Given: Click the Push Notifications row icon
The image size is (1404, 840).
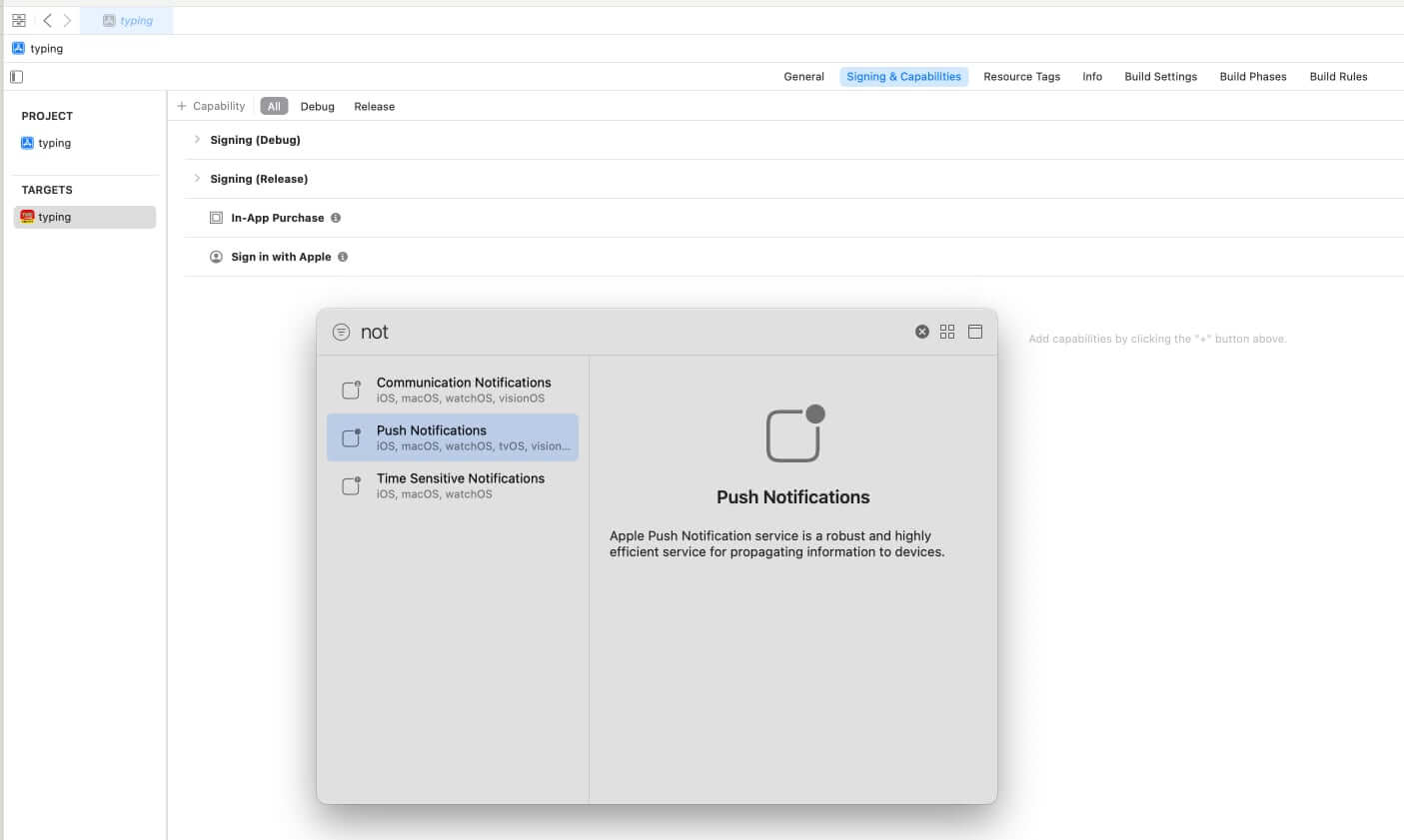Looking at the screenshot, I should click(x=352, y=437).
